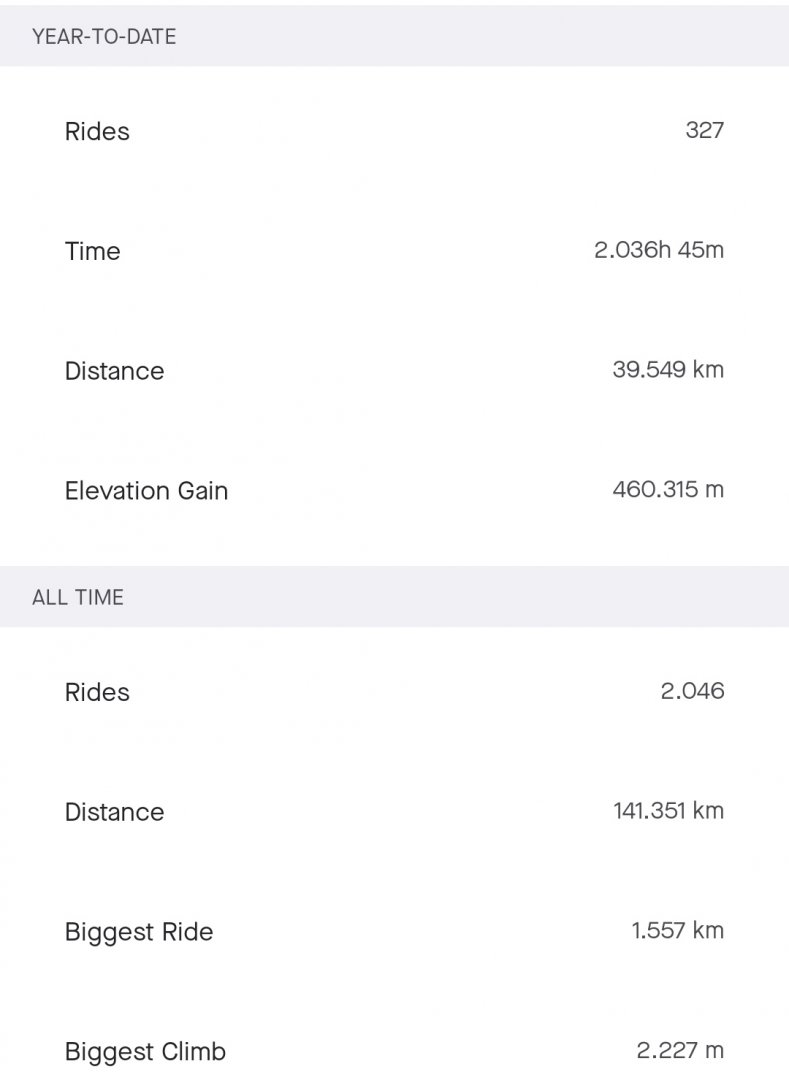789x1080 pixels.
Task: Tap the 1.557 km biggest ride value
Action: (677, 931)
